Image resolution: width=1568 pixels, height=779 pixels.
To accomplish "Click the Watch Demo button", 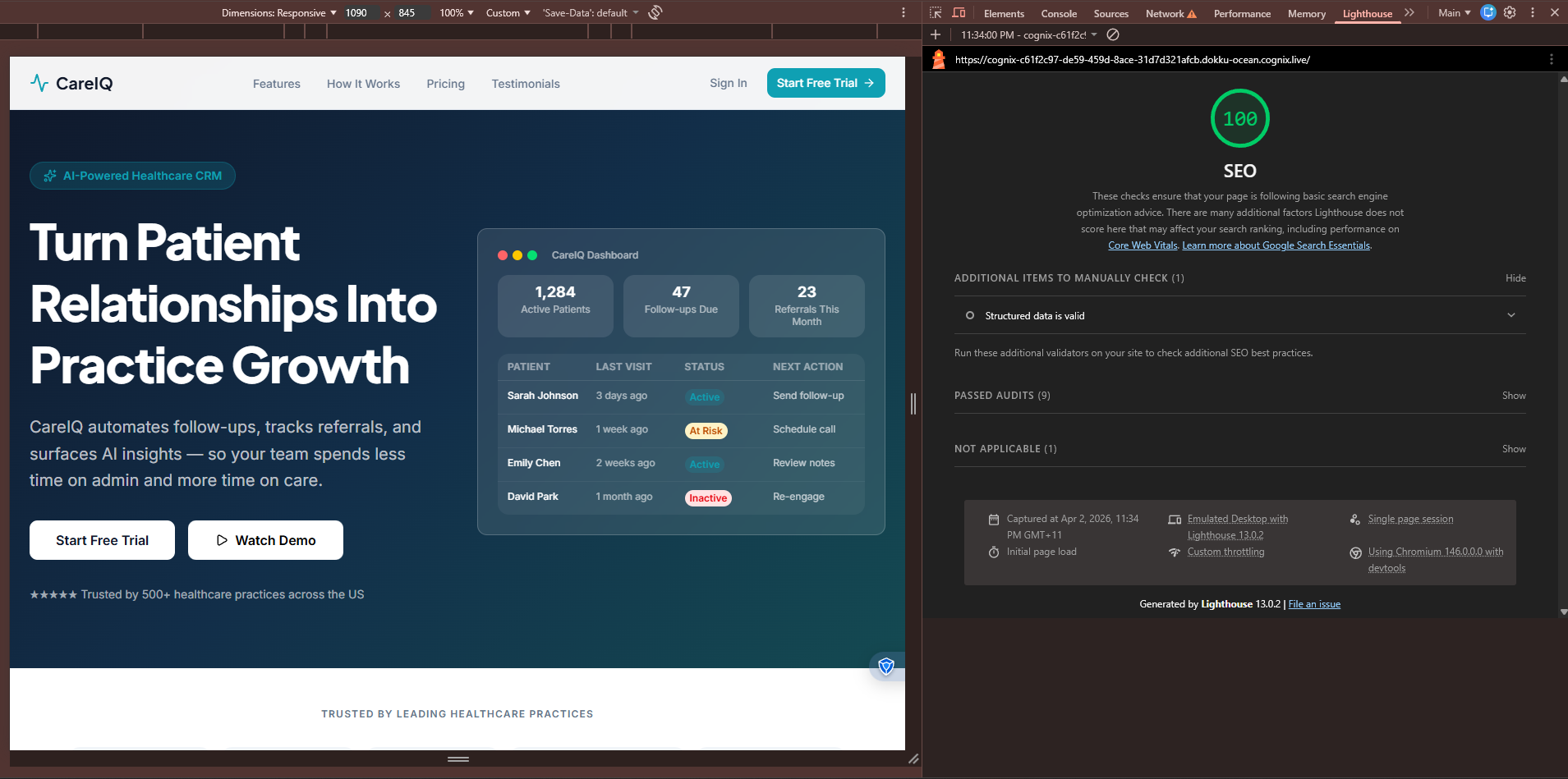I will (x=265, y=540).
